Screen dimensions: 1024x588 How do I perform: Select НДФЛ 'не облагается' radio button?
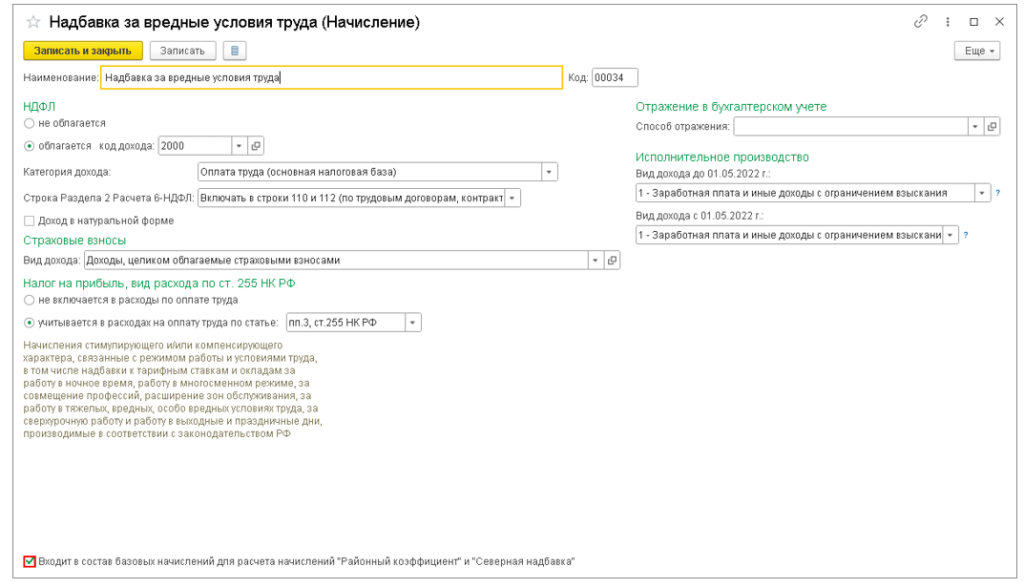[30, 123]
